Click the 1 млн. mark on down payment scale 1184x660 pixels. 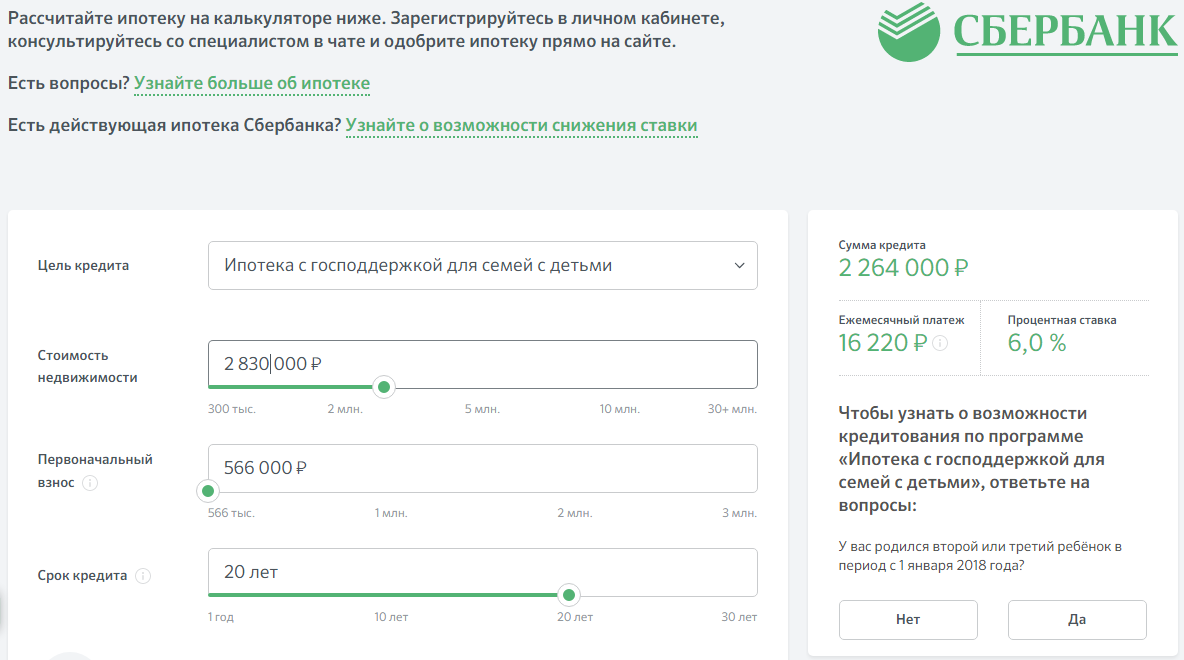[391, 514]
